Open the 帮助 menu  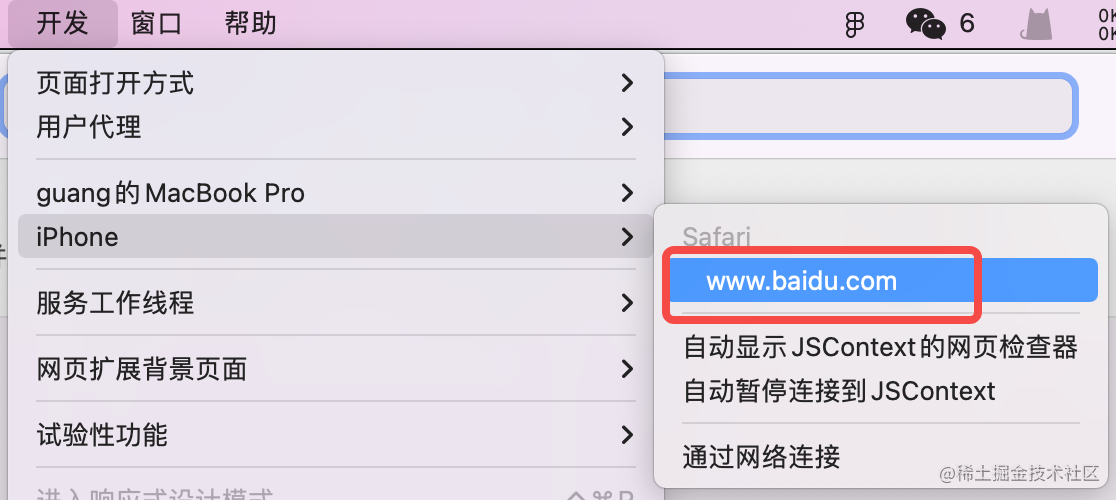[x=251, y=23]
